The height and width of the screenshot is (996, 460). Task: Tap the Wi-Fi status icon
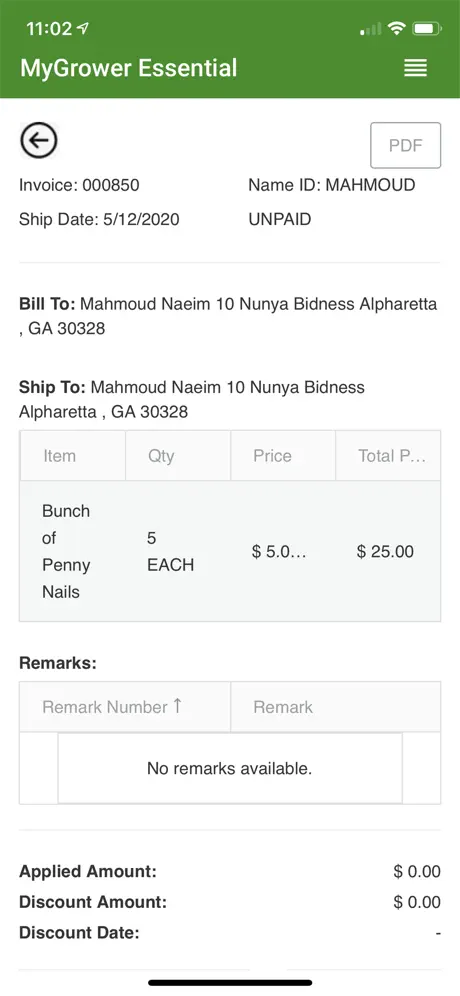(398, 29)
